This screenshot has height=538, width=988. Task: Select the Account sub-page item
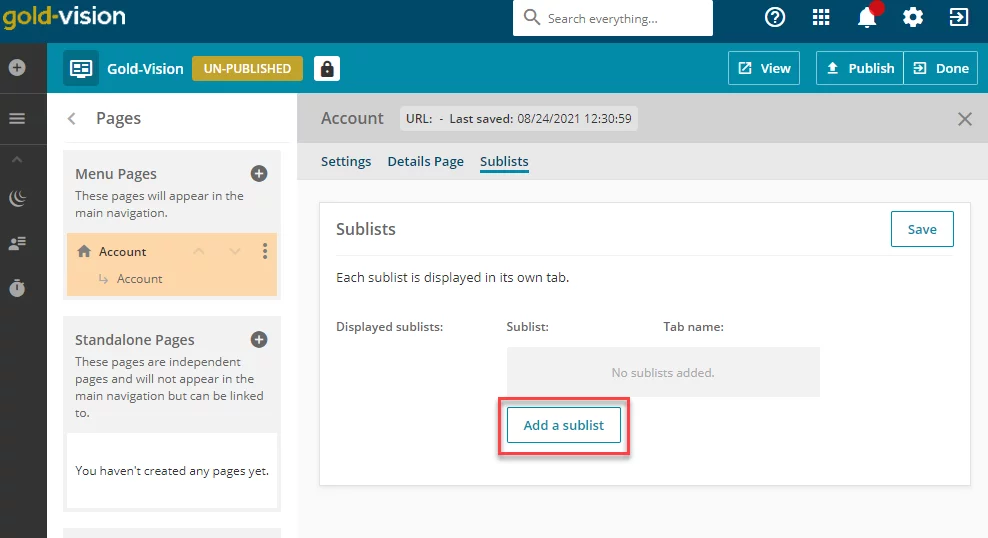139,278
